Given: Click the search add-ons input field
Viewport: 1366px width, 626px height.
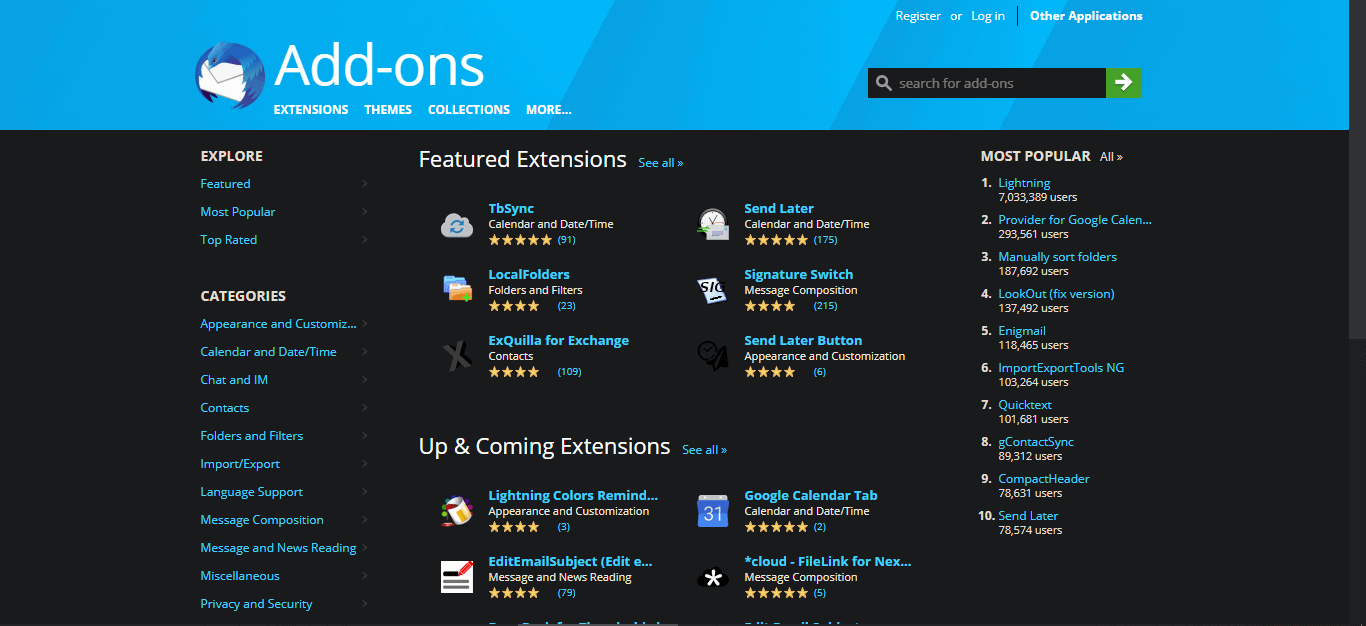Looking at the screenshot, I should click(990, 83).
